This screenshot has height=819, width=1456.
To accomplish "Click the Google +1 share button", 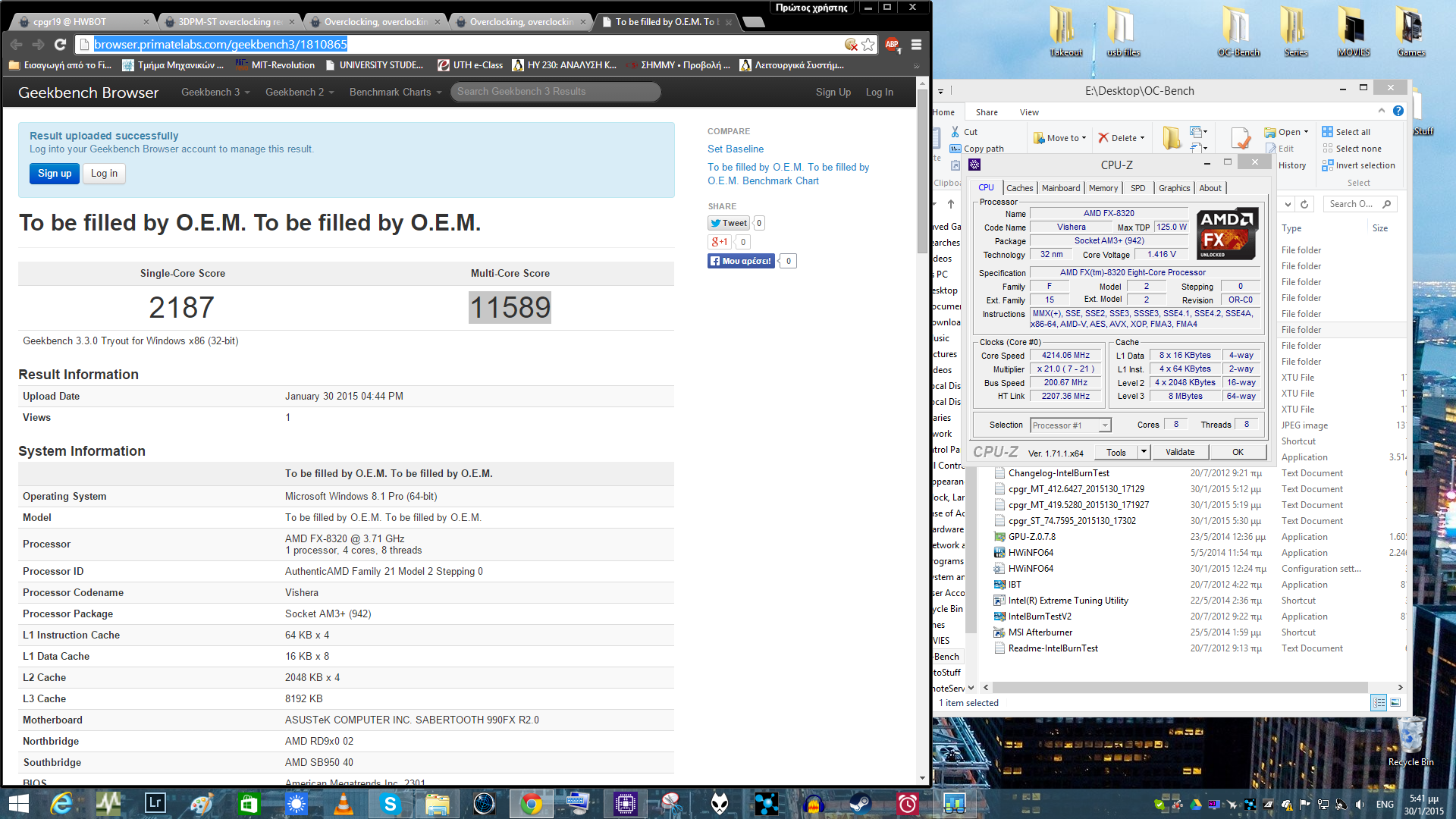I will (719, 242).
